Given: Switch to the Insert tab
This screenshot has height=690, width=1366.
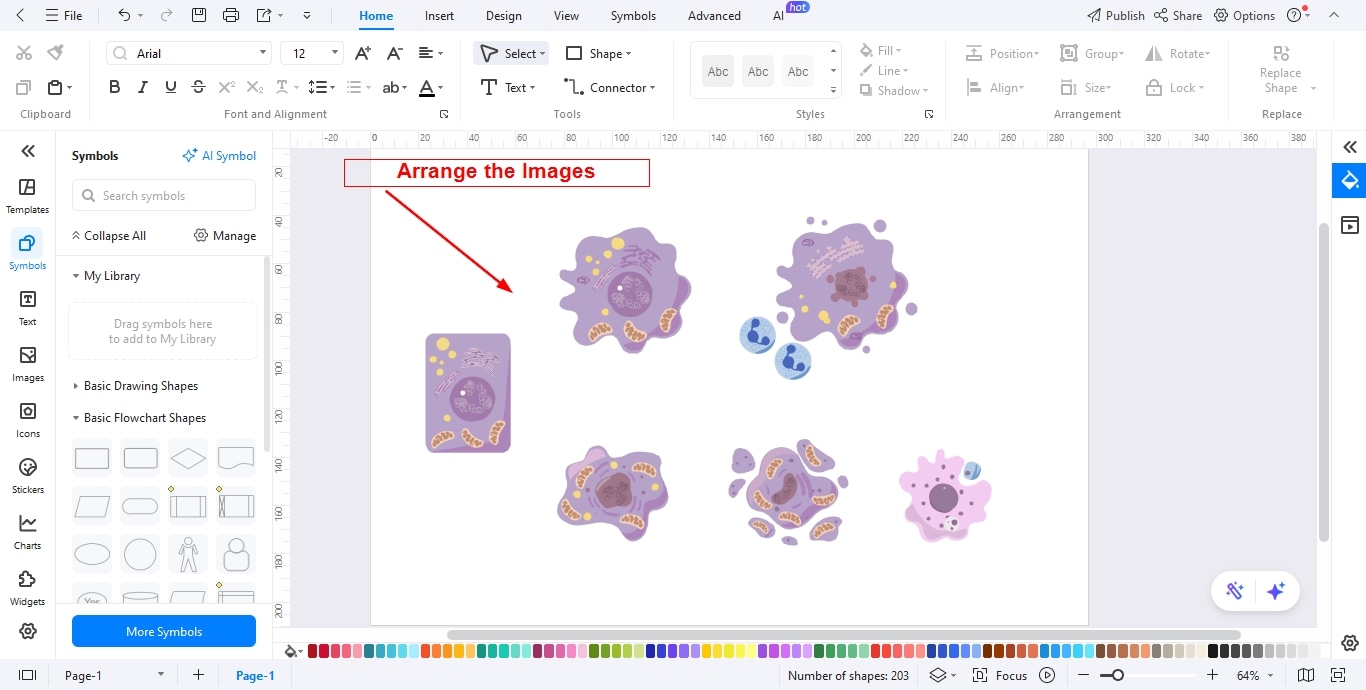Looking at the screenshot, I should [439, 16].
